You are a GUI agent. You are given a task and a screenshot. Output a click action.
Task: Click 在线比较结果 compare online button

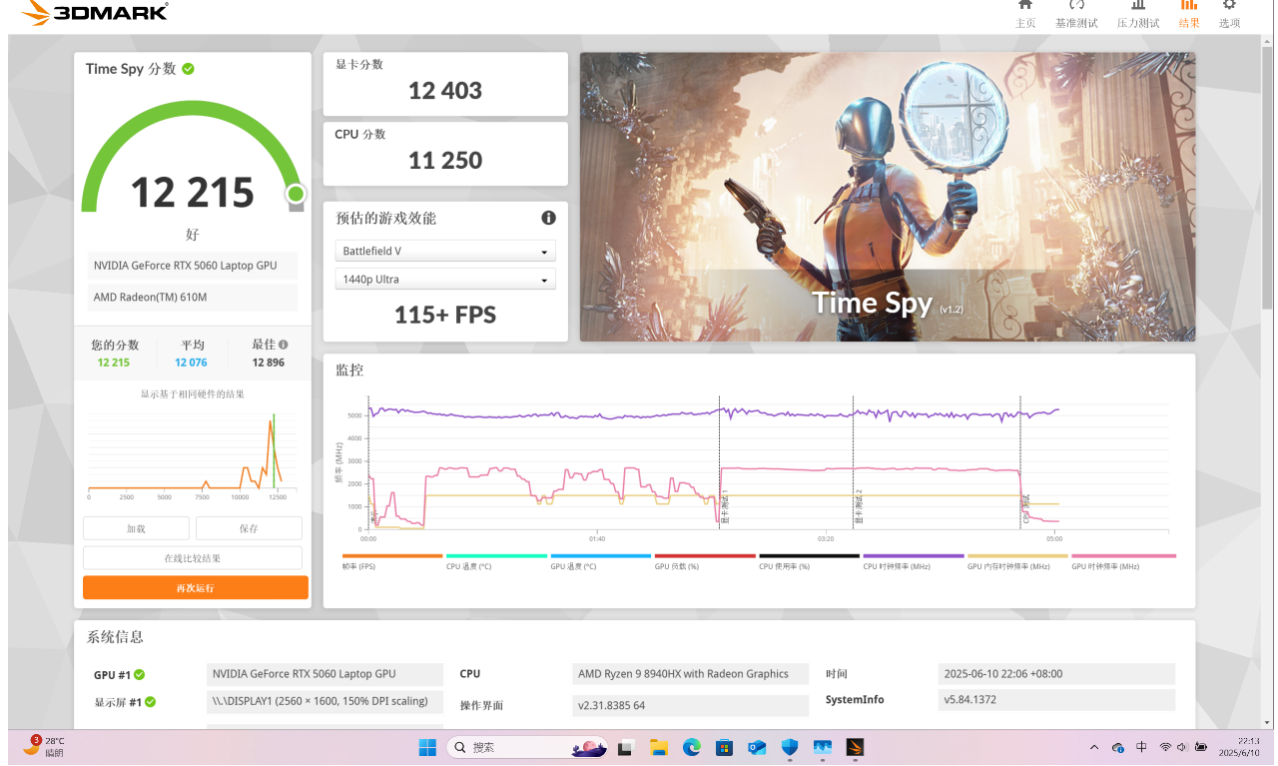192,558
